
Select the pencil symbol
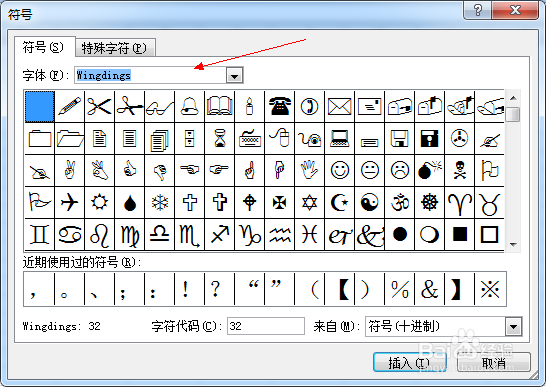(x=70, y=106)
